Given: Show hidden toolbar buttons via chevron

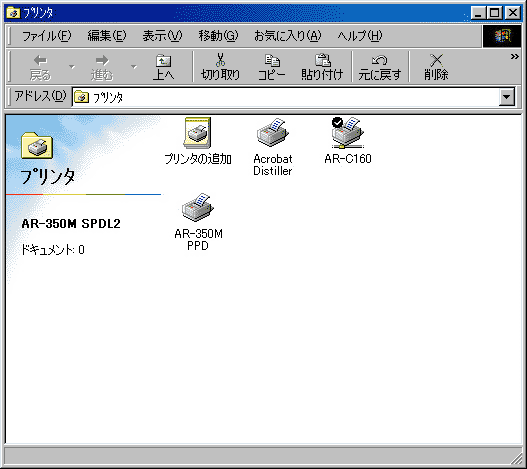Looking at the screenshot, I should [x=514, y=56].
